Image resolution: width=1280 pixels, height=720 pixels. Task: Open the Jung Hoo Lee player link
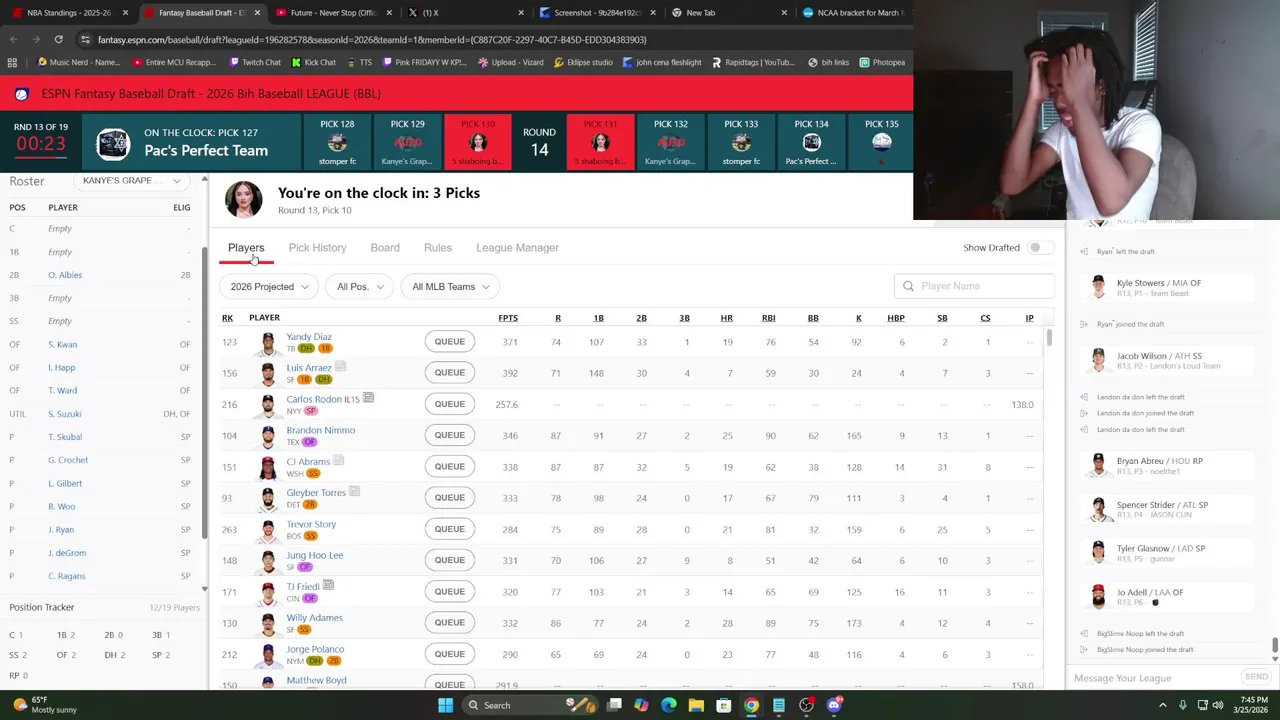pos(314,555)
